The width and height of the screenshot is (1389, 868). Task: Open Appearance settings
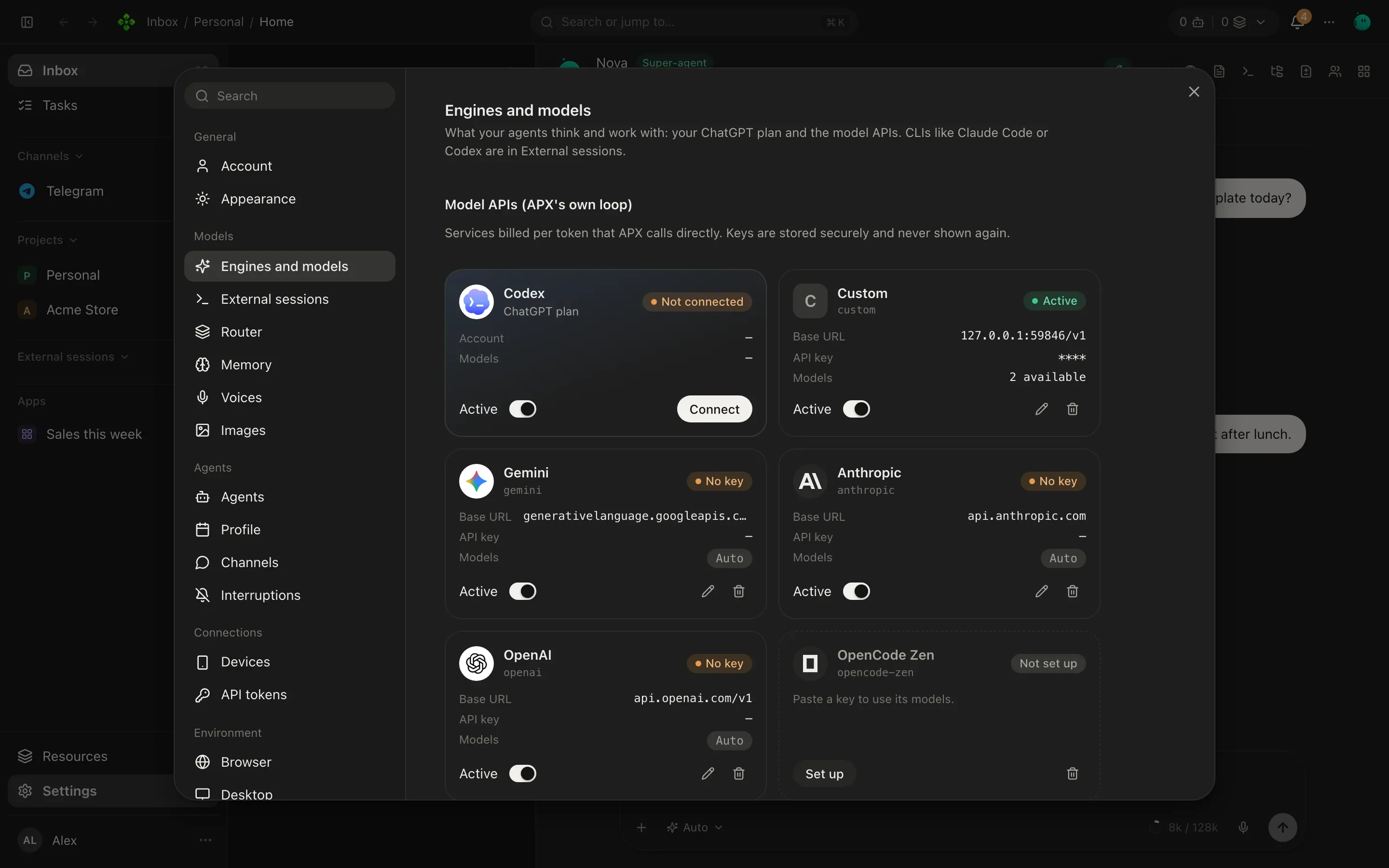(289, 199)
